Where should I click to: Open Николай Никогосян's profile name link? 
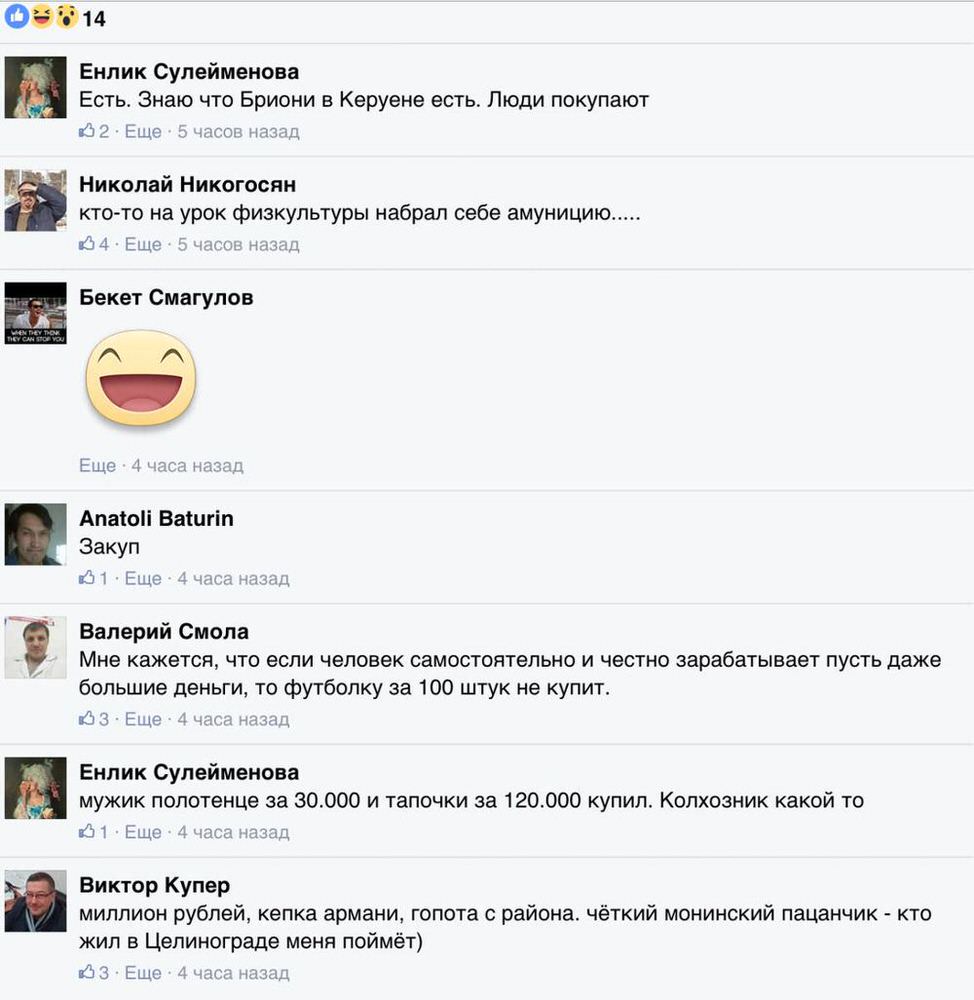point(188,184)
